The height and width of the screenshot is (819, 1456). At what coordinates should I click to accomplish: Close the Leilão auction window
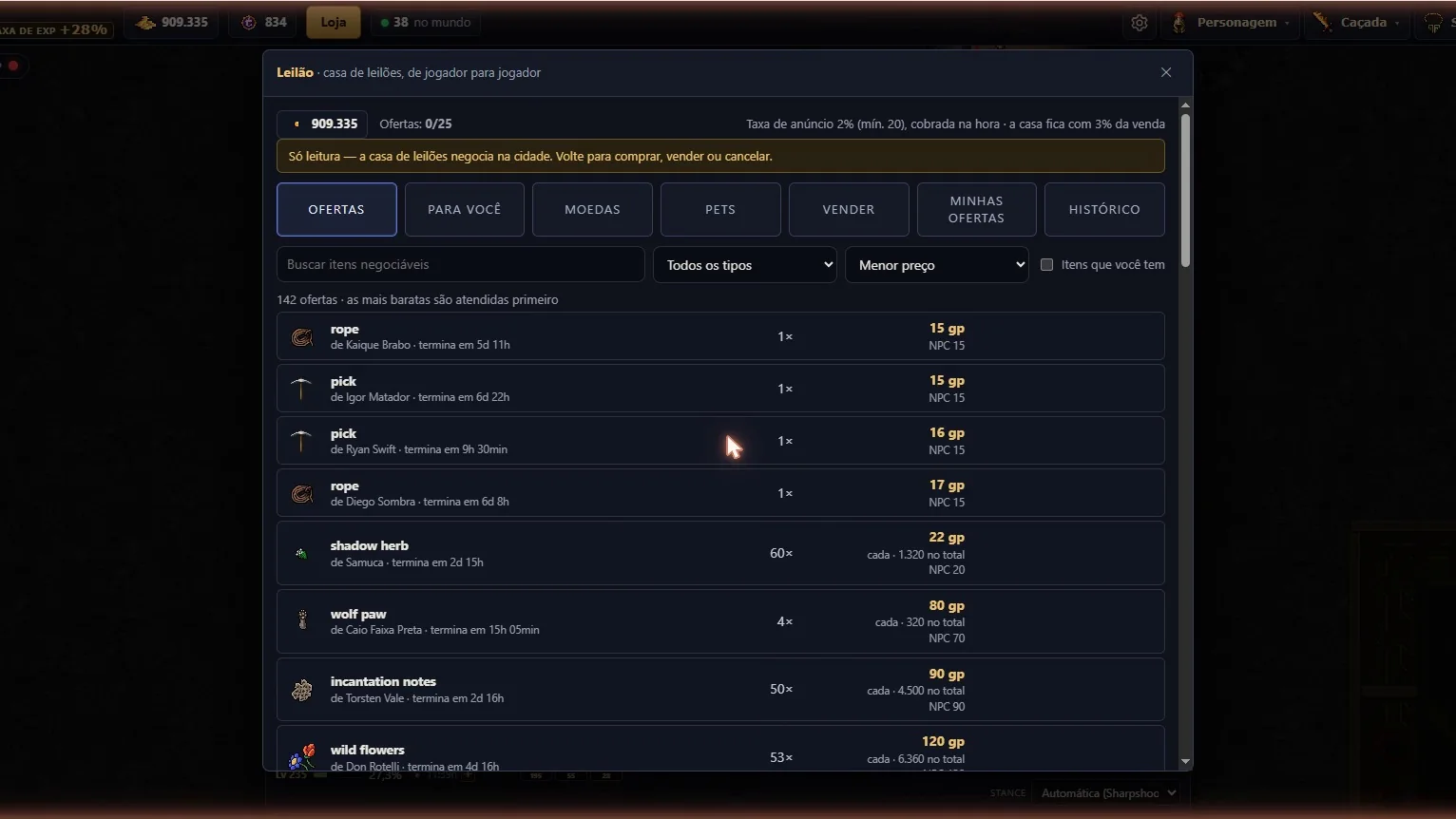pyautogui.click(x=1166, y=72)
